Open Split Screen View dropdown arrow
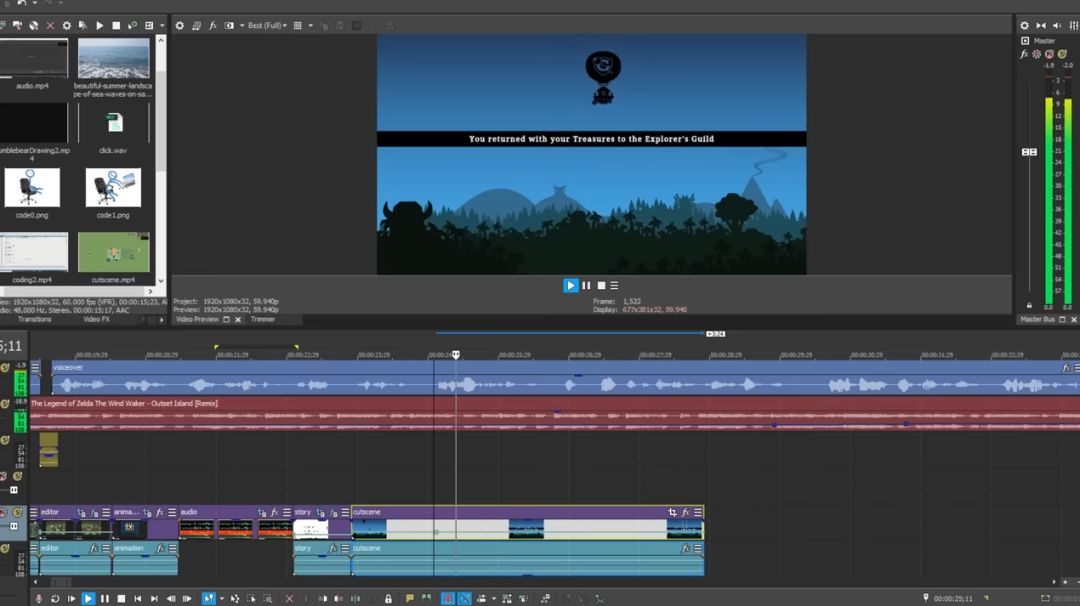This screenshot has height=606, width=1080. click(x=242, y=25)
